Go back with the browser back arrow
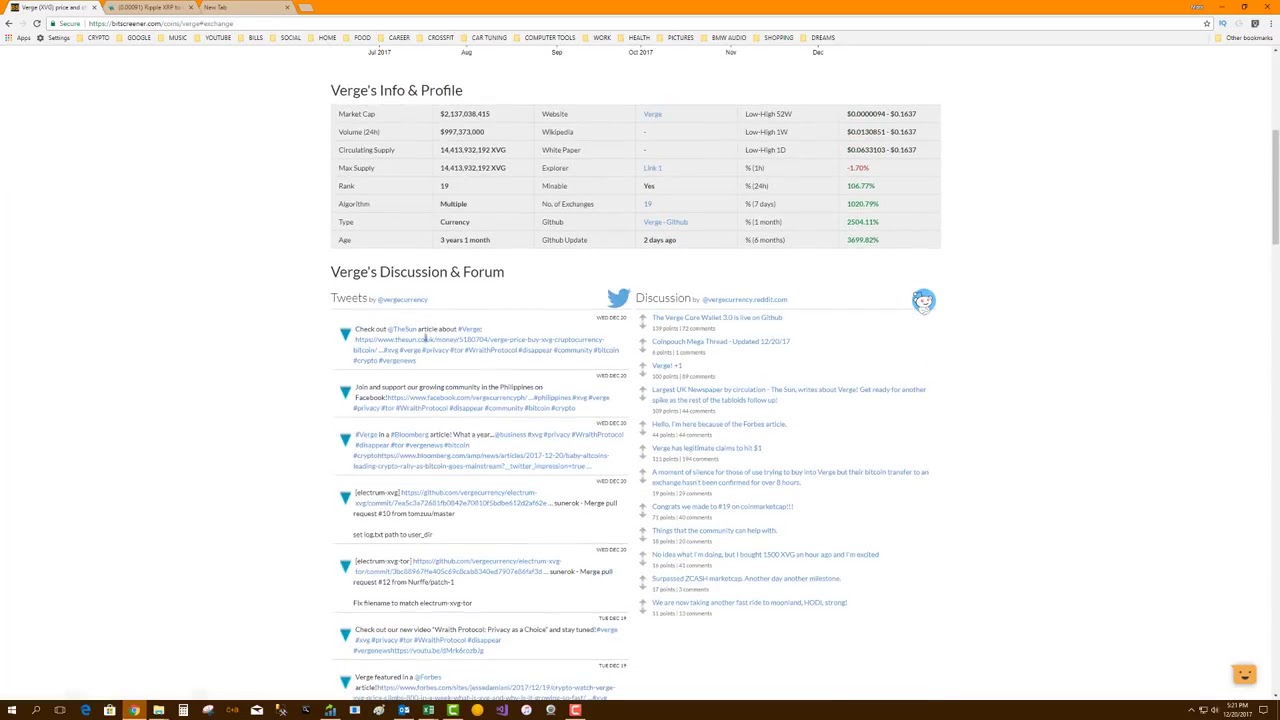The image size is (1280, 720). tap(9, 23)
